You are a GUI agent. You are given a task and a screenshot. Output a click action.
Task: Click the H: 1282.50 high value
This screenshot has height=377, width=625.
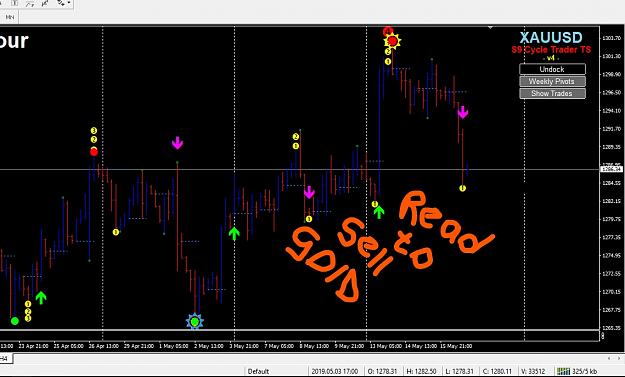point(422,371)
